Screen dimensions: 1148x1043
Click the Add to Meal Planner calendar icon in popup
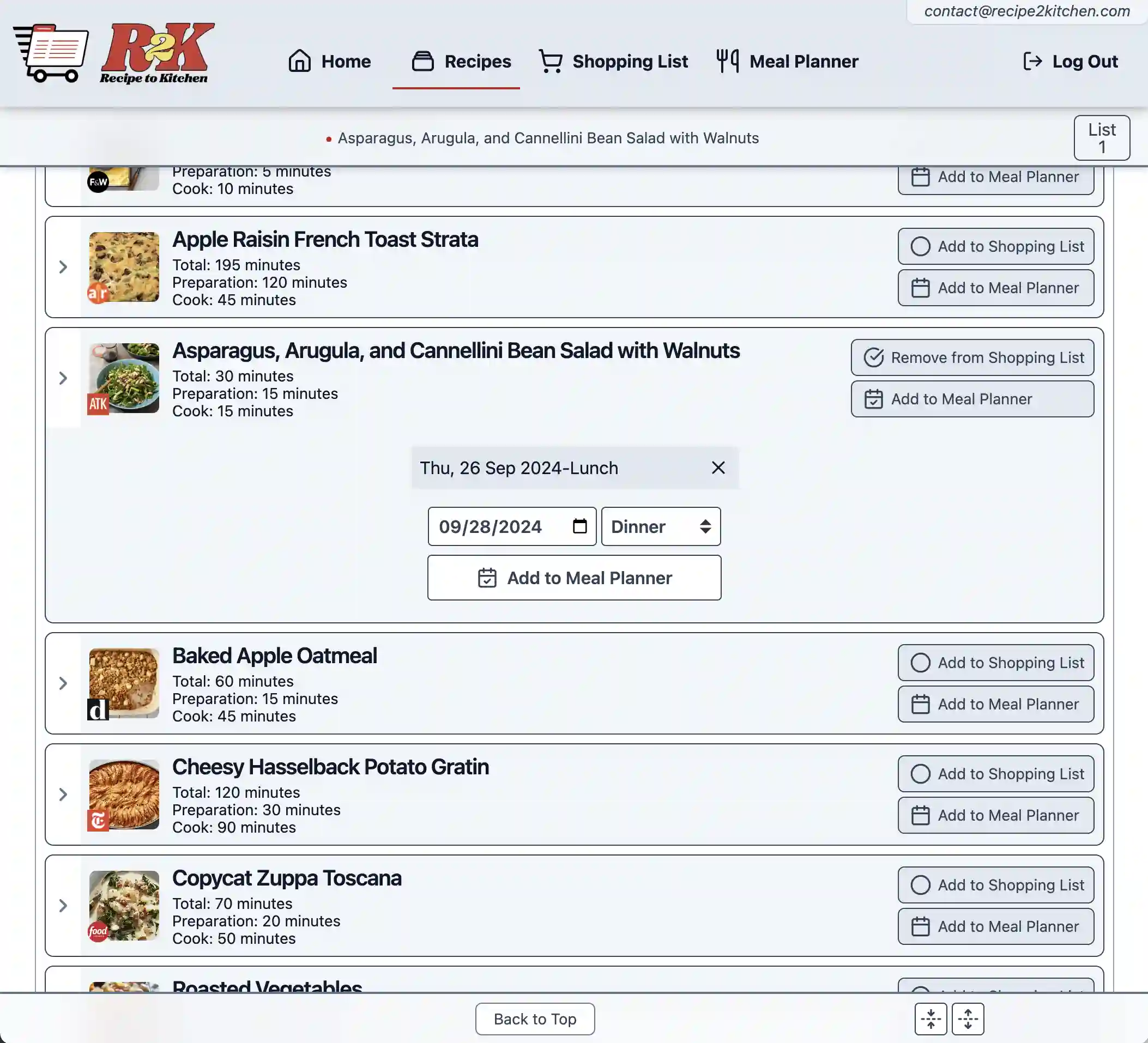(486, 577)
